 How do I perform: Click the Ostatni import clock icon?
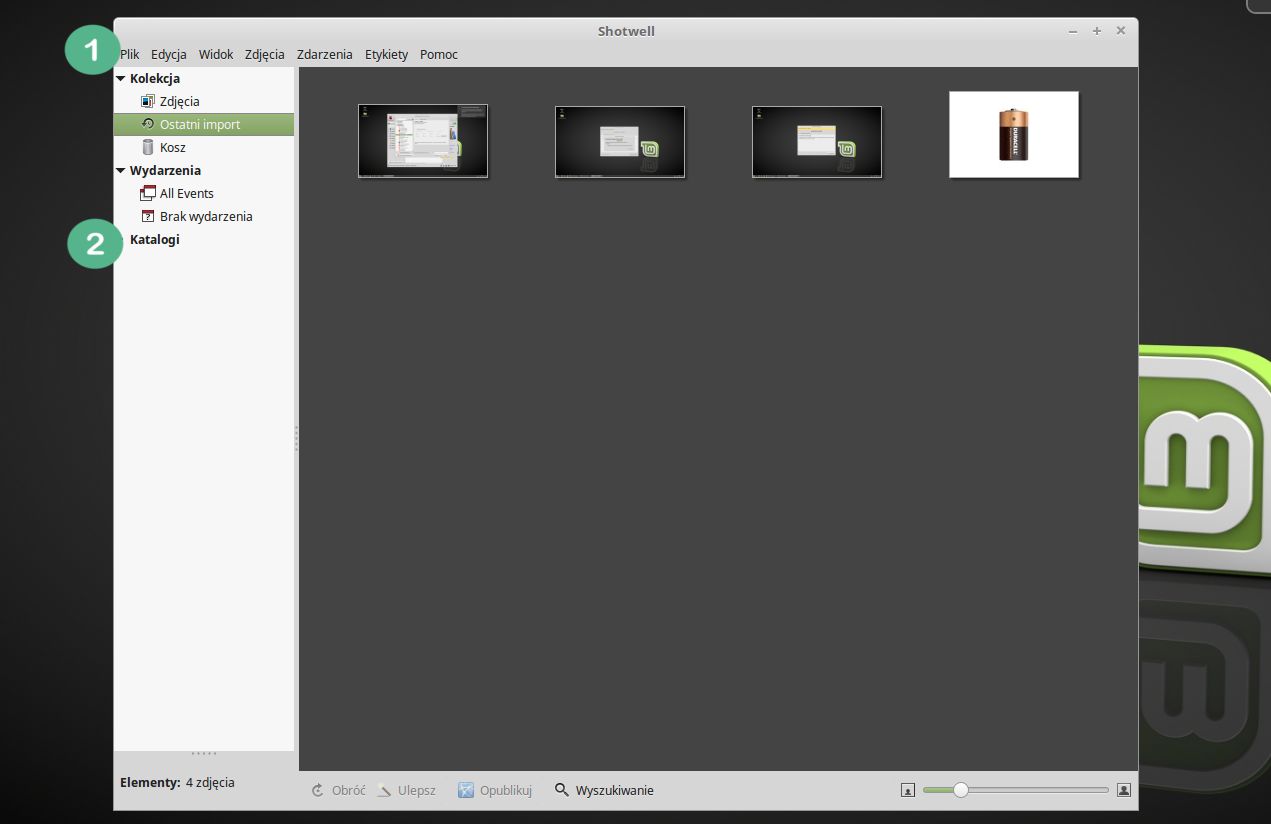click(x=148, y=124)
